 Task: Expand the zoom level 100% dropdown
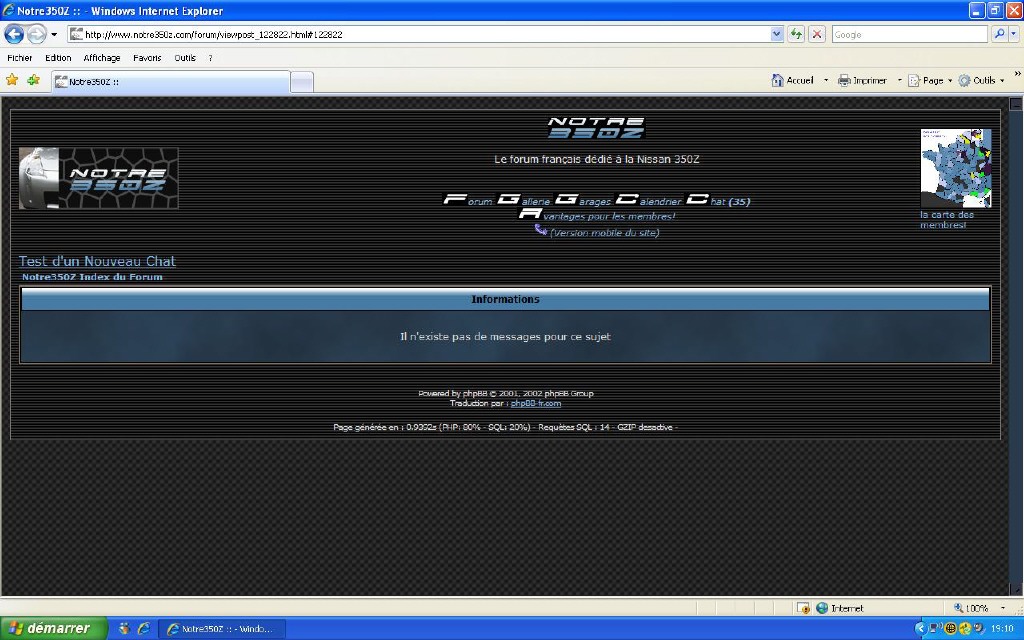1002,607
